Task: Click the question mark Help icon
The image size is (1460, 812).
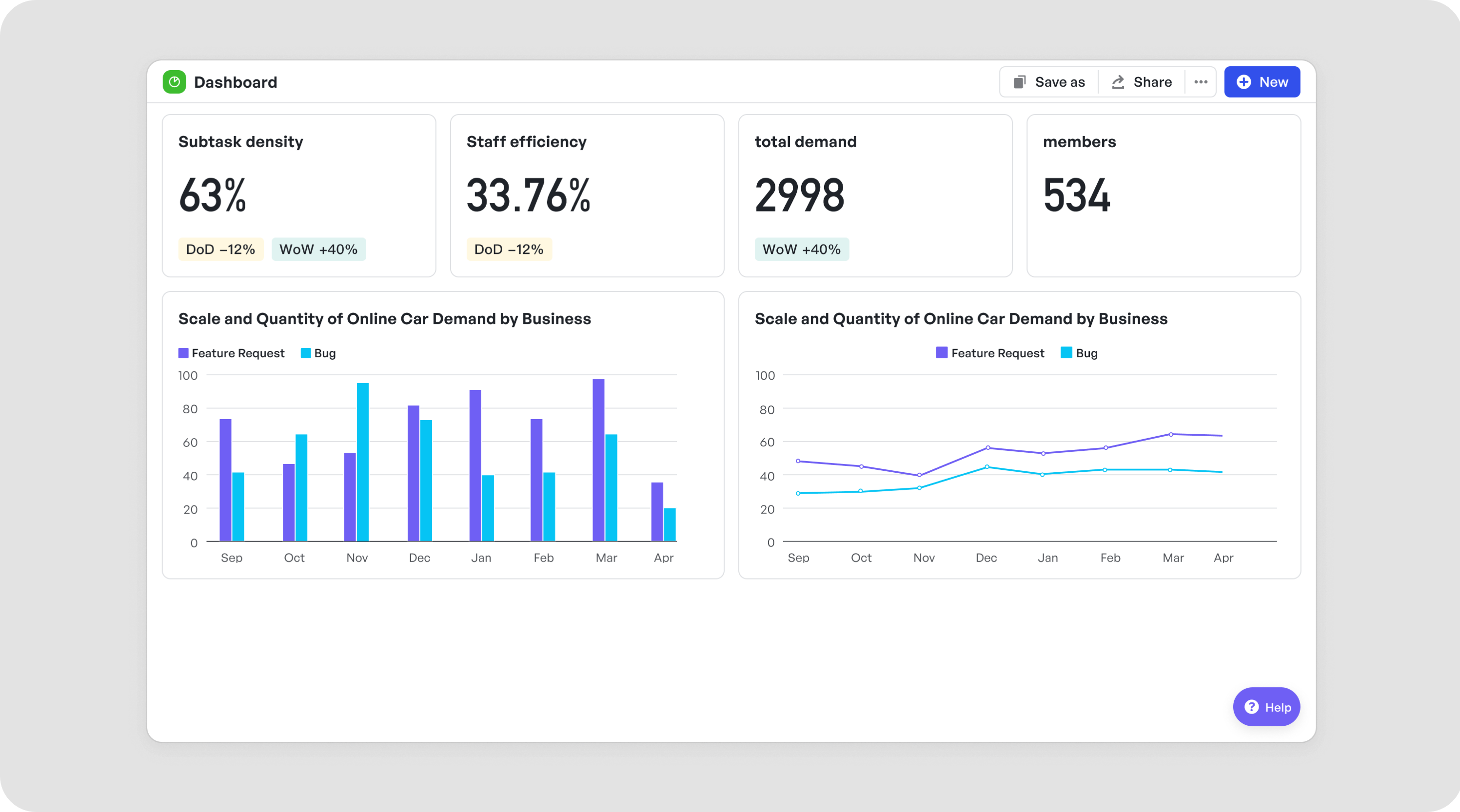Action: click(1251, 707)
